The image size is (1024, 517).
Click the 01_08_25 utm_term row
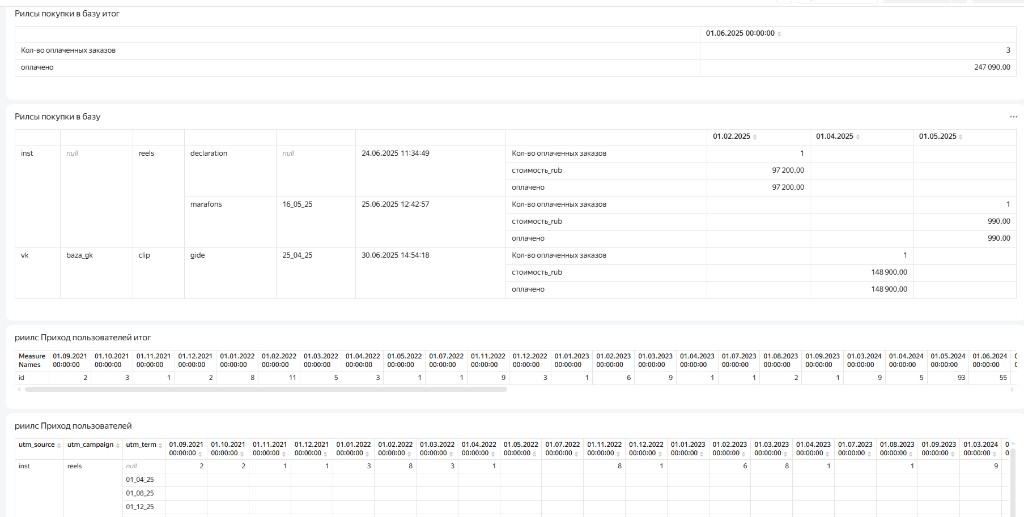pos(140,494)
